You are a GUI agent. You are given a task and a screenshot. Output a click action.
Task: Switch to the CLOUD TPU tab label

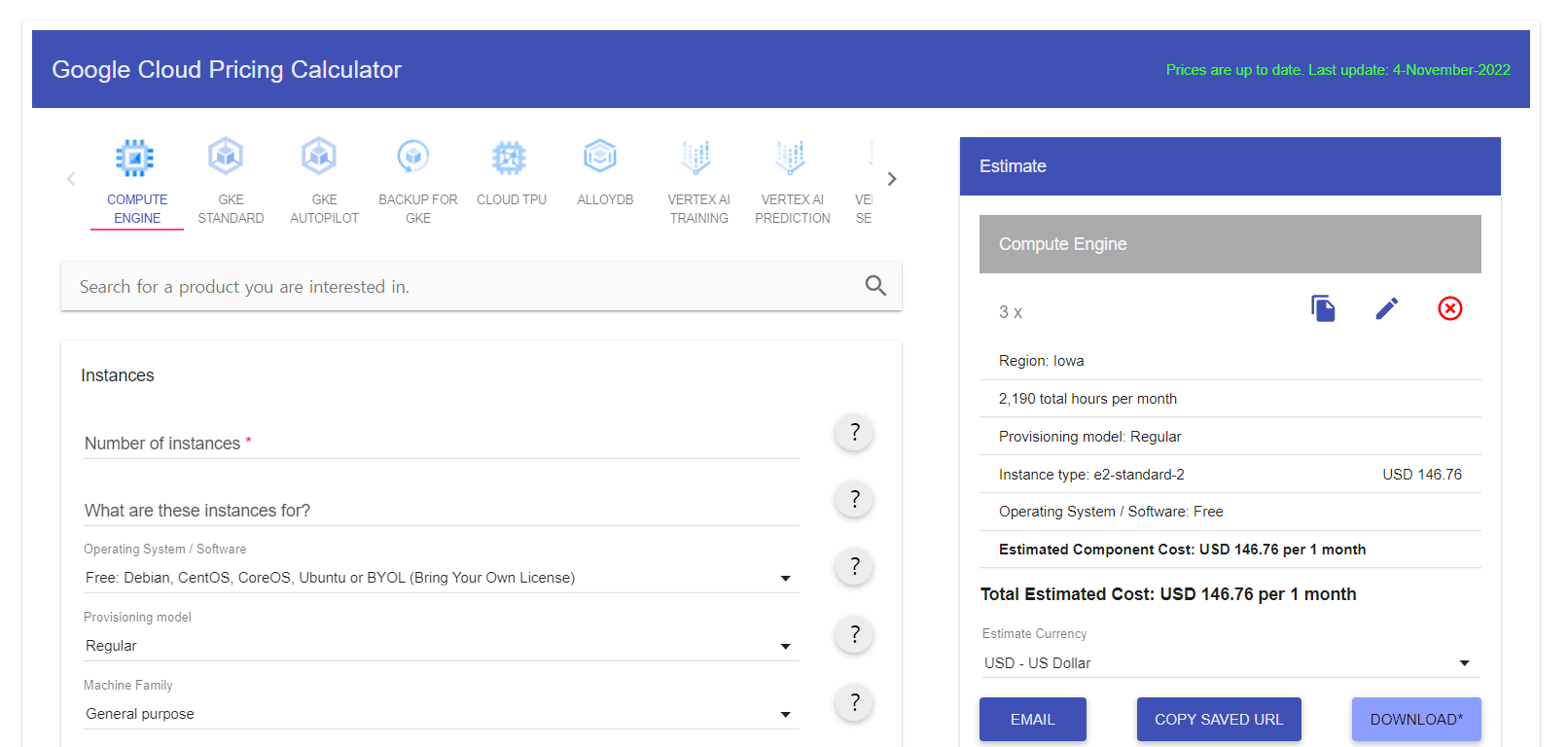click(x=512, y=199)
